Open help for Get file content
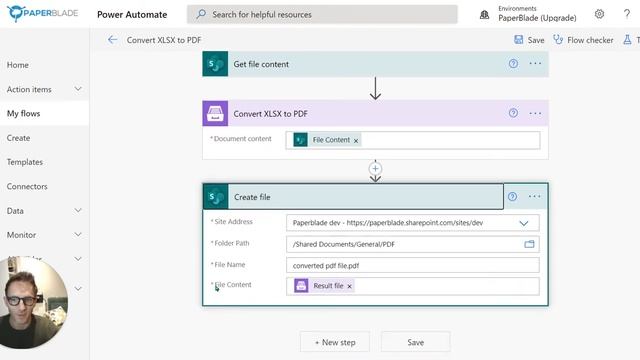 coord(513,64)
